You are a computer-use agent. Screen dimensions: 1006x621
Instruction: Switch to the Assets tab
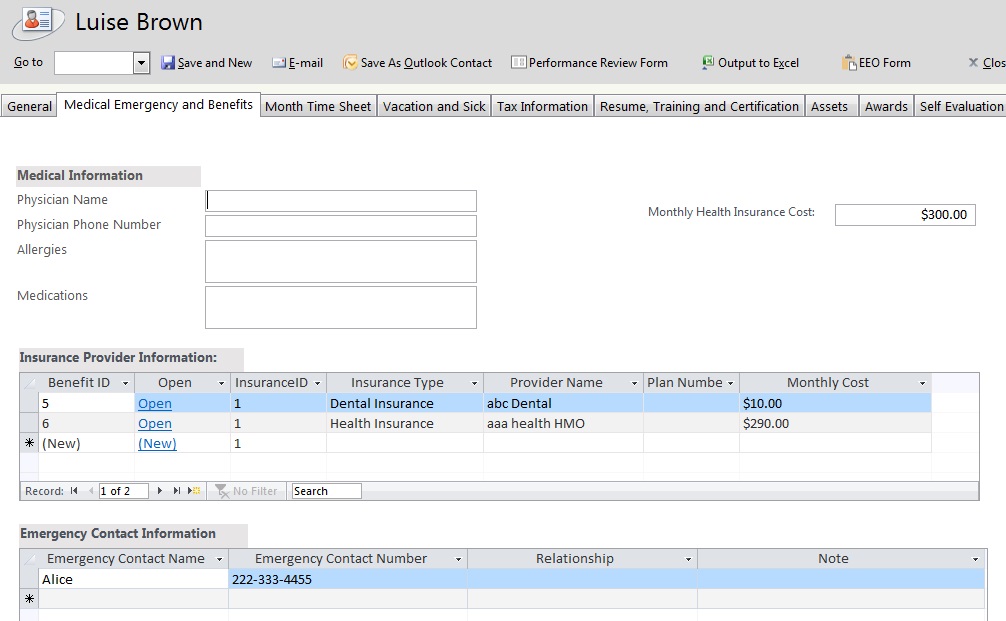830,106
